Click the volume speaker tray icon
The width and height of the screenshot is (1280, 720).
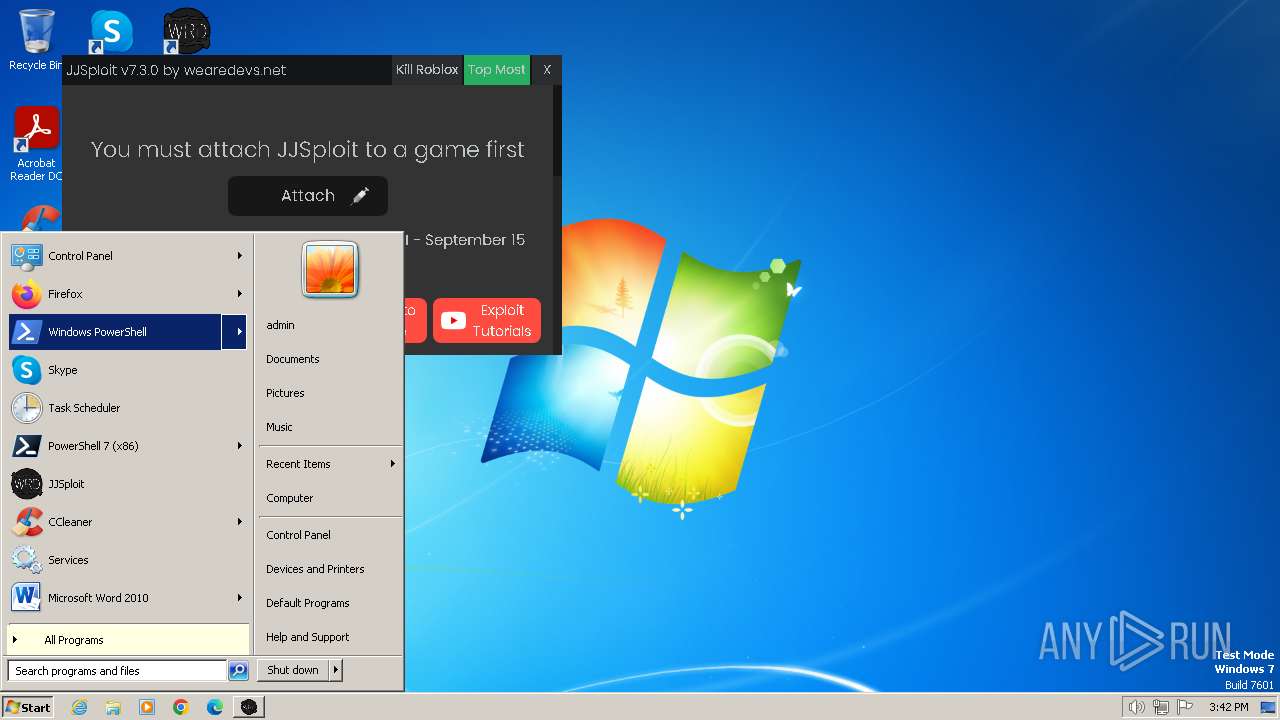pyautogui.click(x=1136, y=707)
